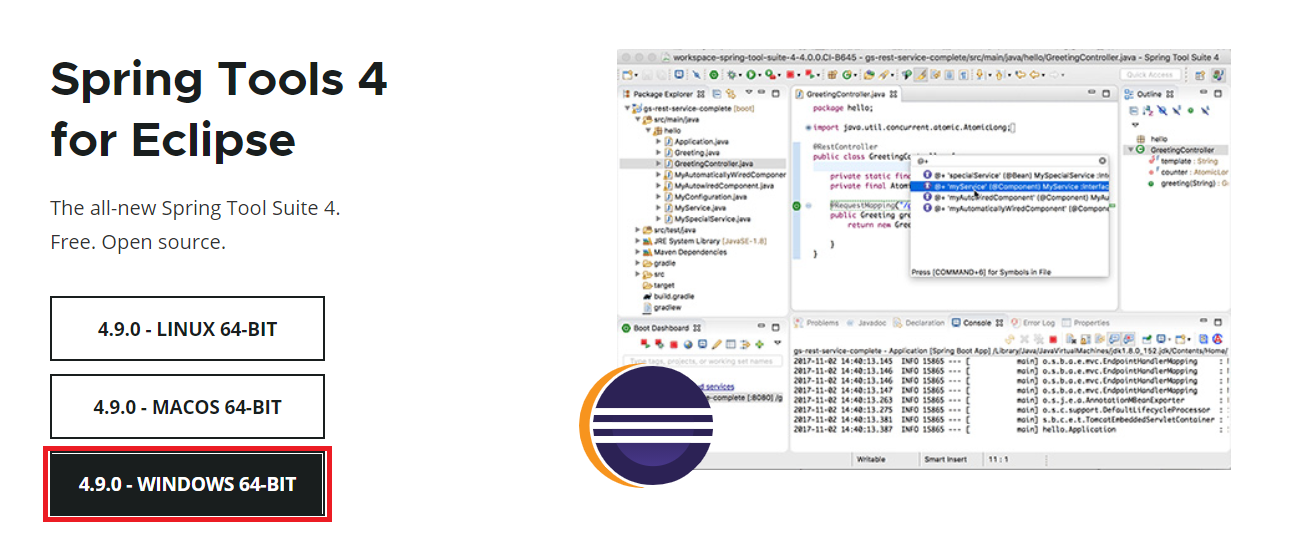Switch to the Properties tab in screenshot
This screenshot has height=552, width=1298.
(1085, 323)
